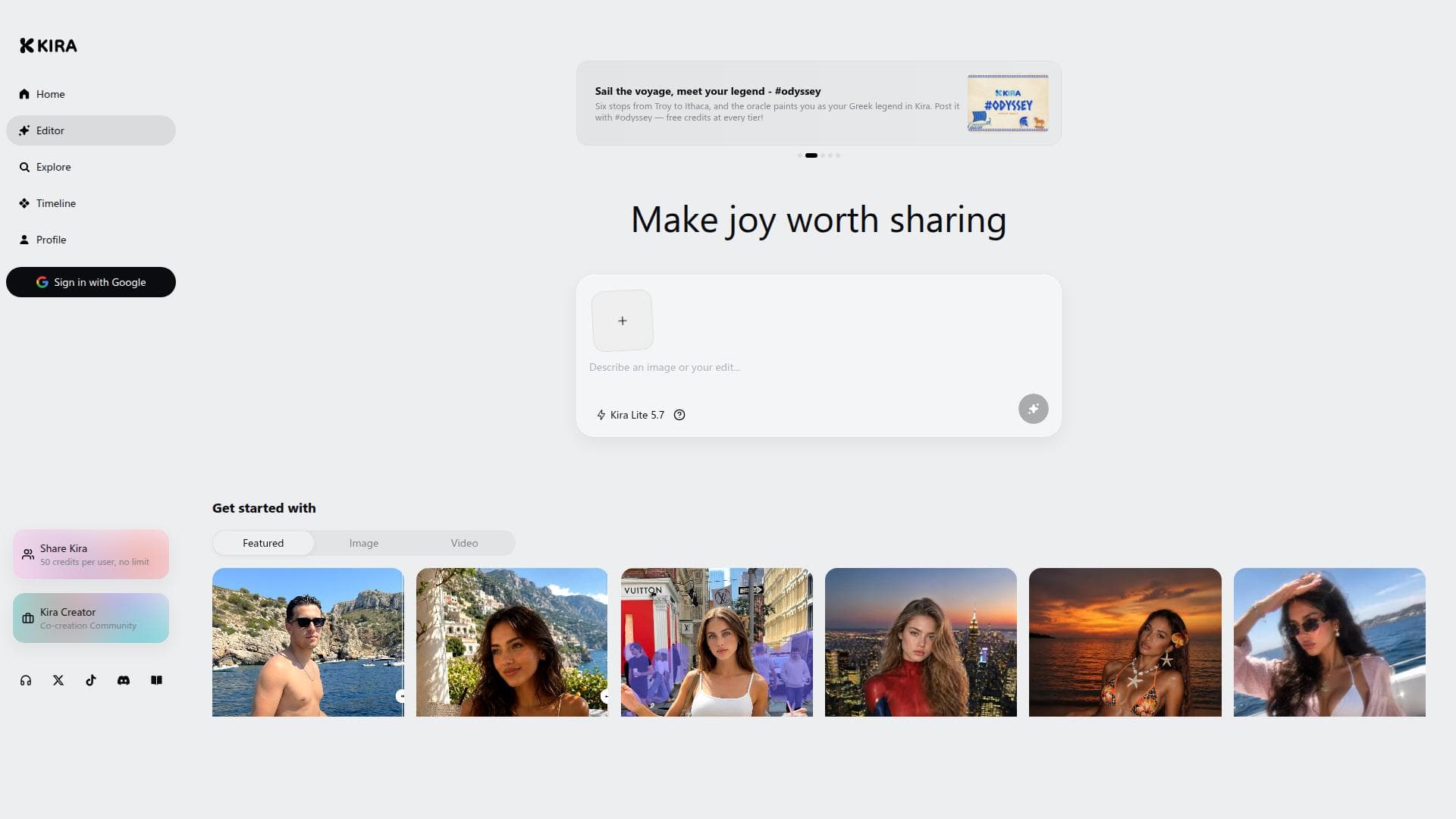Open the Kira Lite 5.7 model selector
Viewport: 1456px width, 819px height.
[x=630, y=415]
